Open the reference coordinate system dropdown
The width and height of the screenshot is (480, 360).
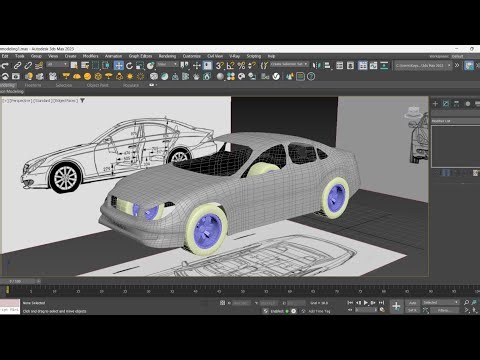tap(168, 64)
